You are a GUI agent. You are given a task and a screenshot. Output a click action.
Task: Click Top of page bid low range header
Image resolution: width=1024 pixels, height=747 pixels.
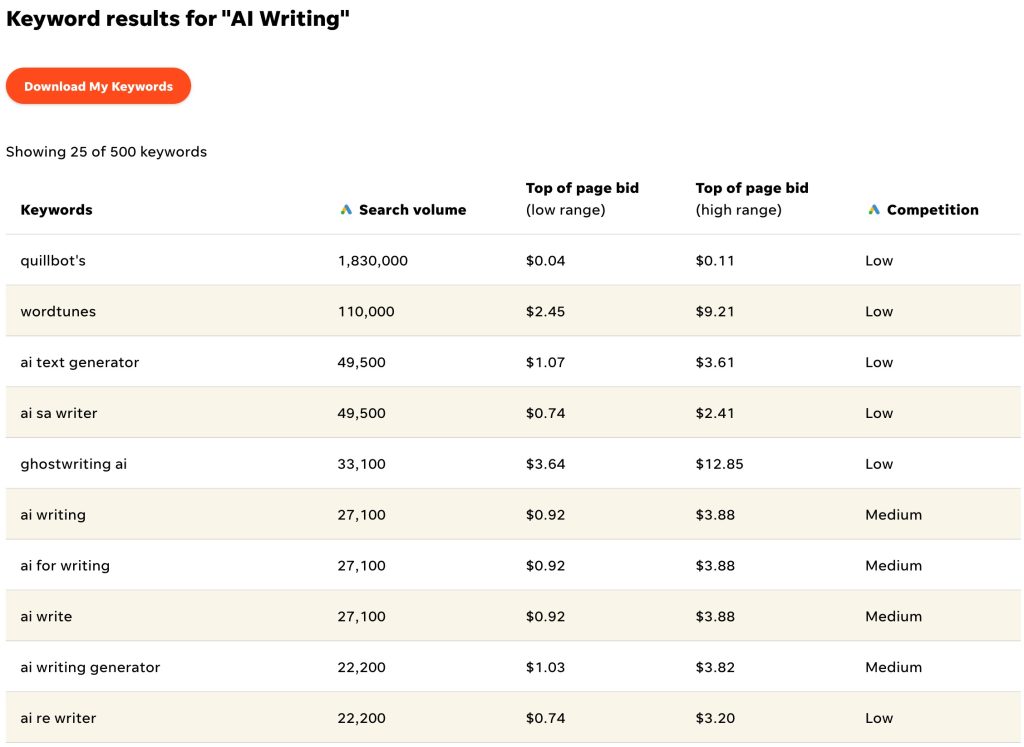[x=582, y=199]
